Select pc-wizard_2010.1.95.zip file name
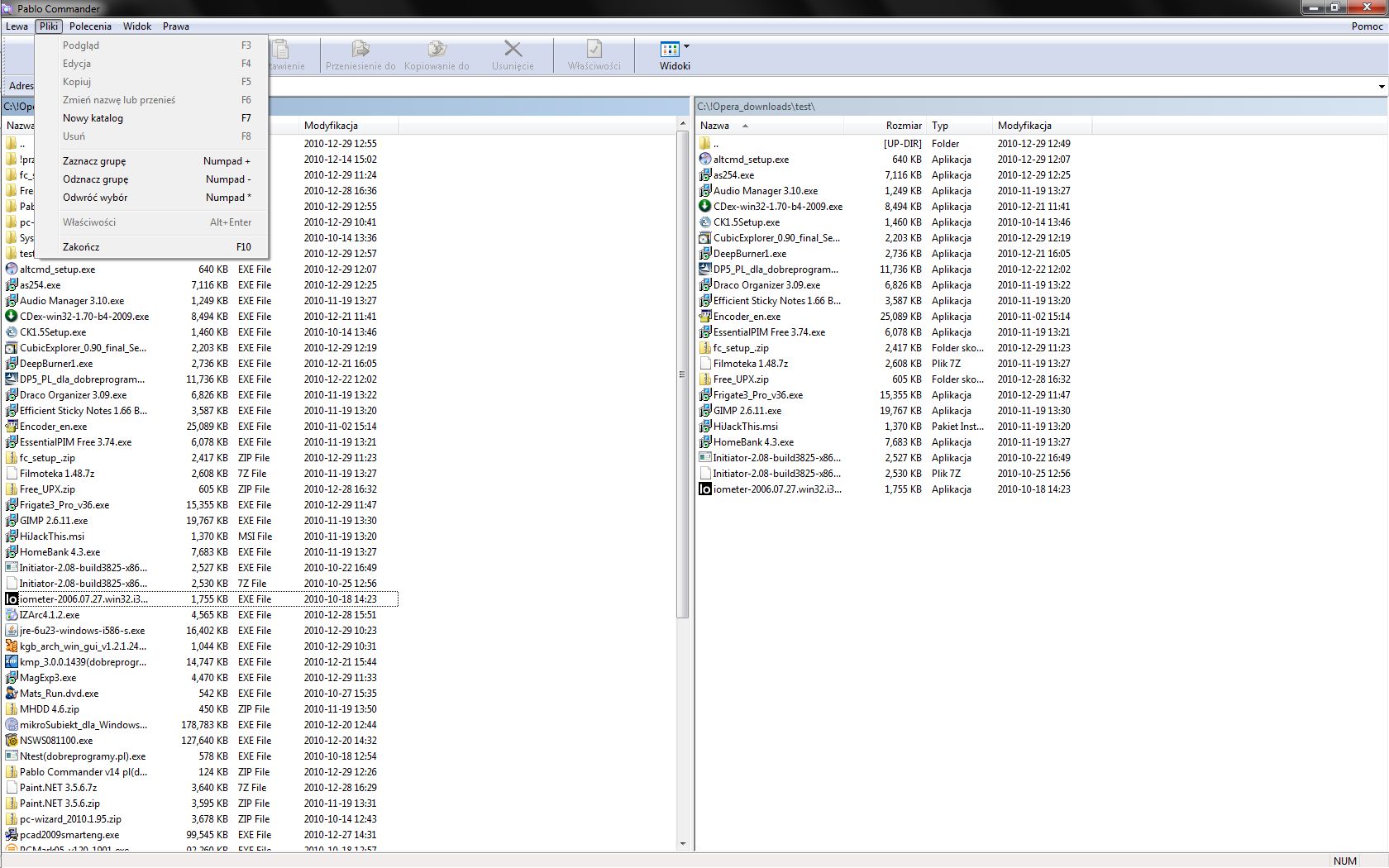 pos(70,819)
